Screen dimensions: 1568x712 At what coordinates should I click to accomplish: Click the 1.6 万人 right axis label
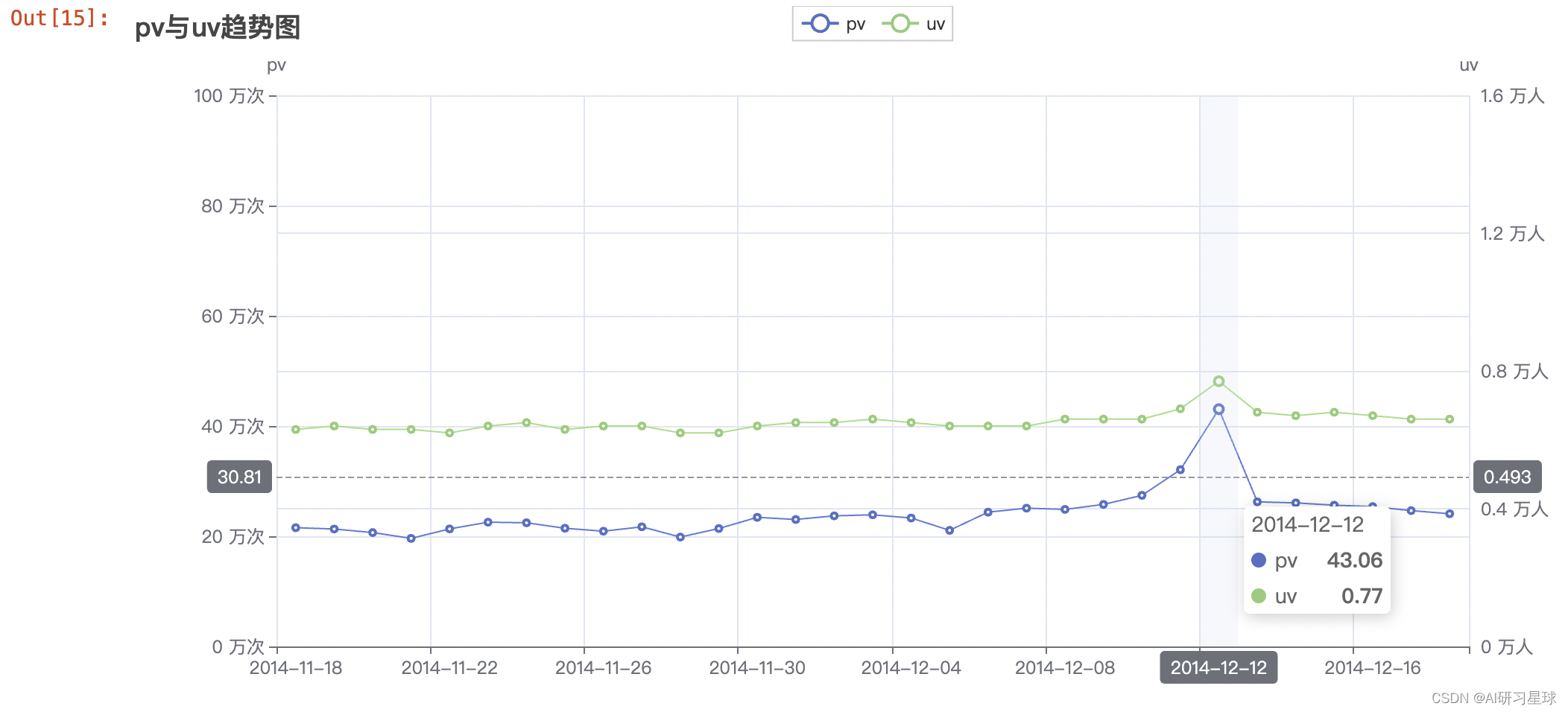(1512, 96)
